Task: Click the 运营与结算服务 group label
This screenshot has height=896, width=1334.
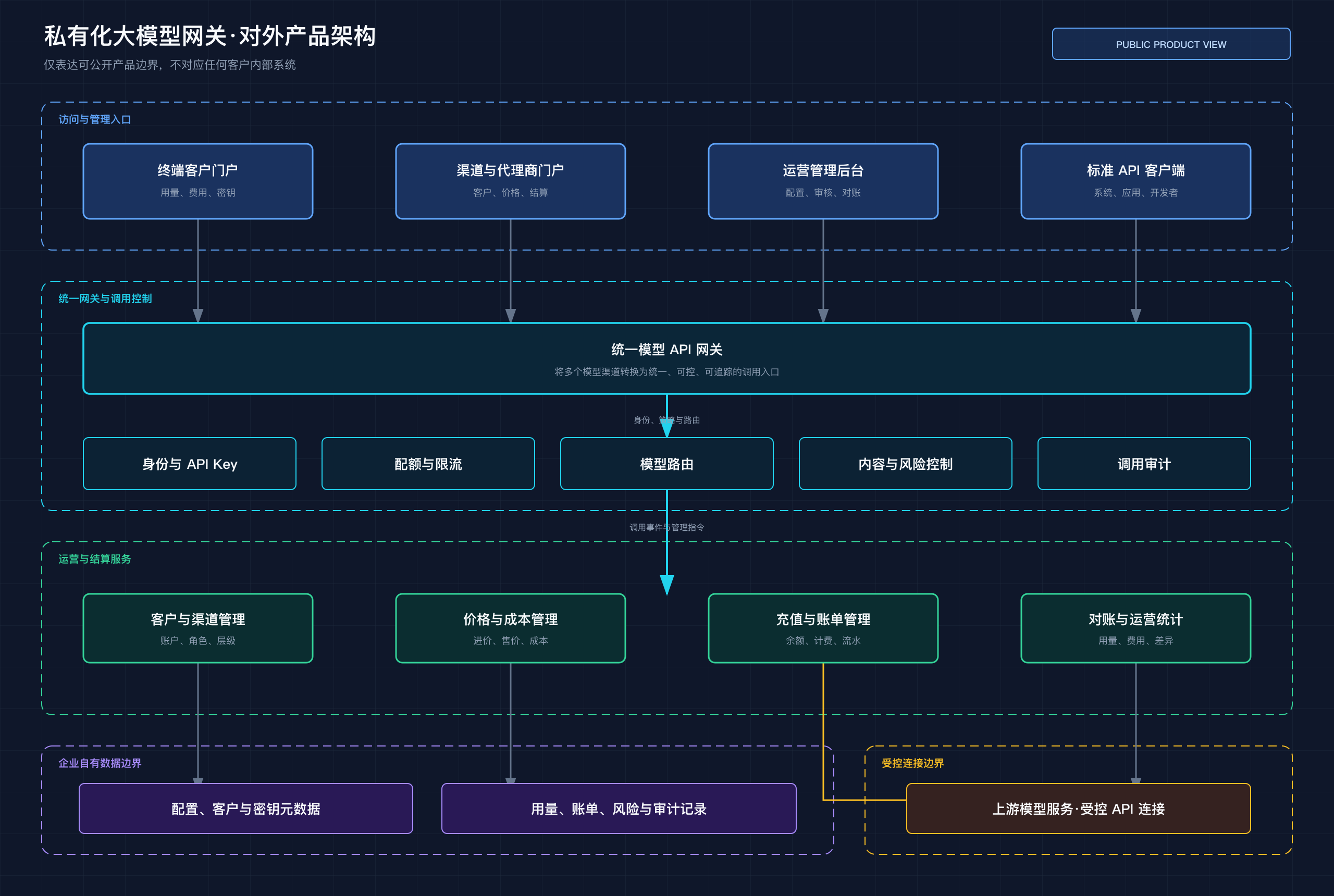Action: pos(95,559)
